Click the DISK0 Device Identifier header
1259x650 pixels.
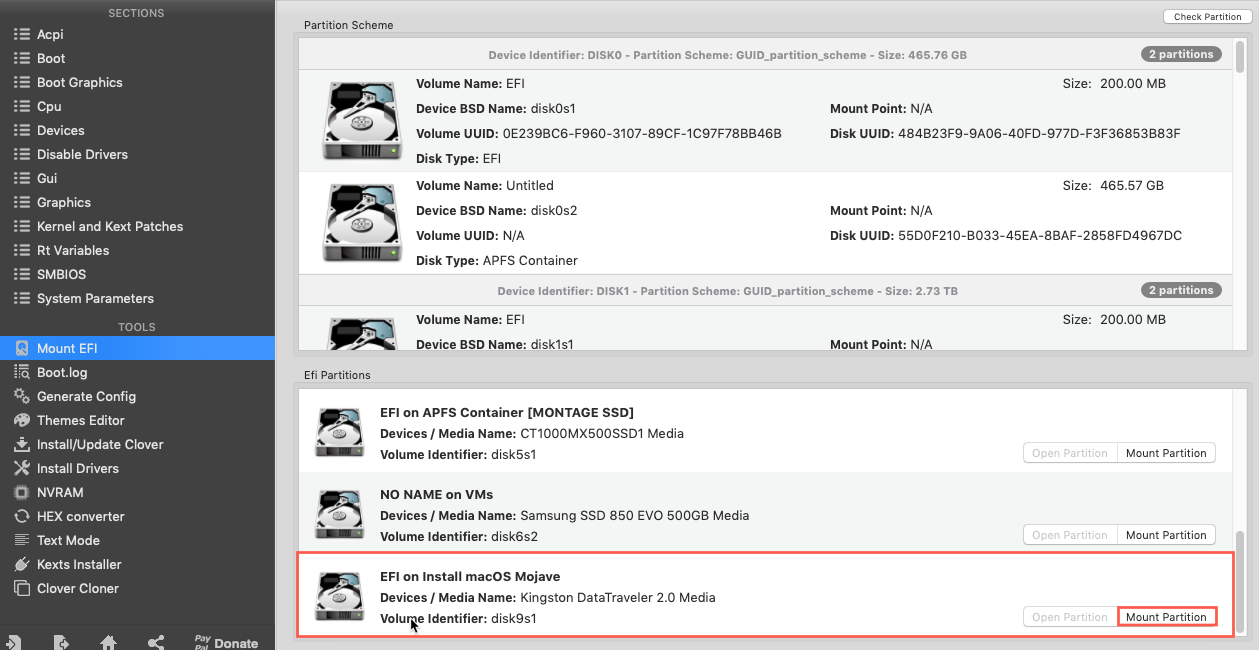click(727, 55)
